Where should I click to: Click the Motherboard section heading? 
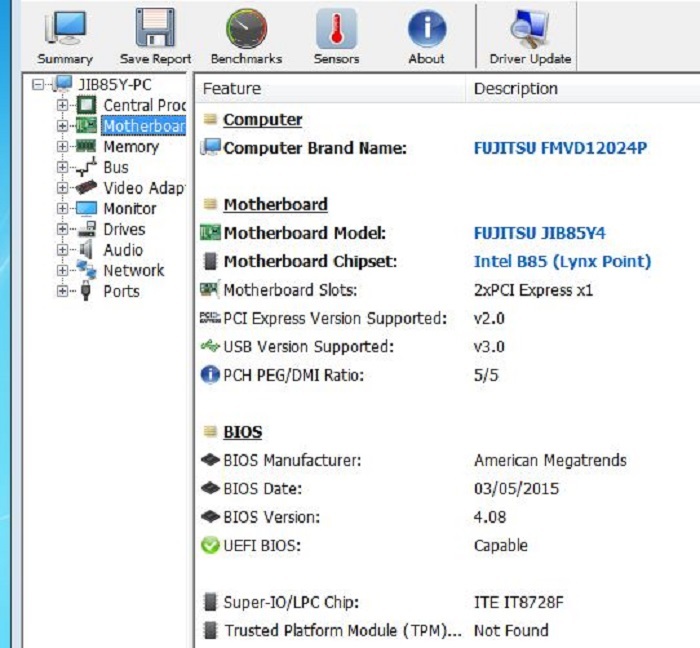tap(275, 204)
